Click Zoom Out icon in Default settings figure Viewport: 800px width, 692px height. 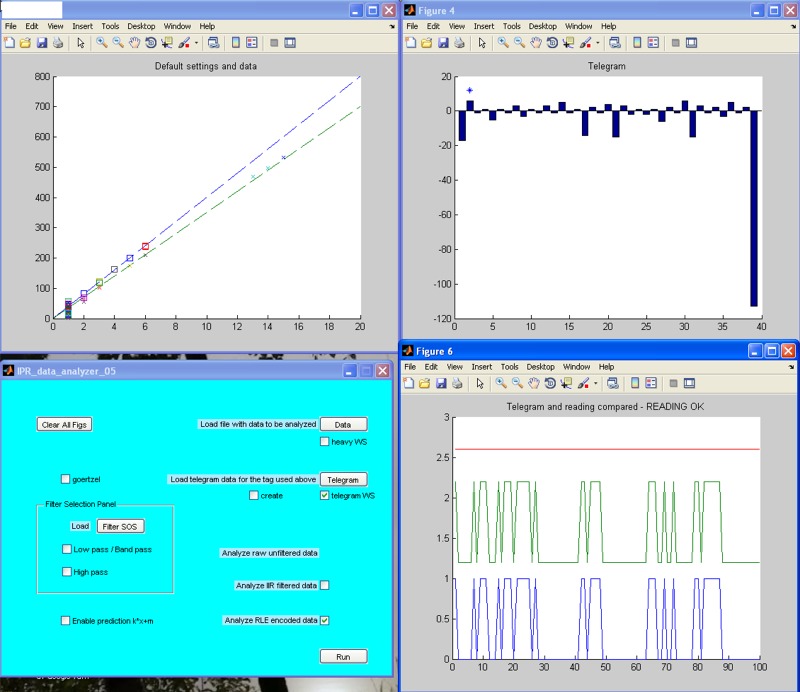point(118,43)
